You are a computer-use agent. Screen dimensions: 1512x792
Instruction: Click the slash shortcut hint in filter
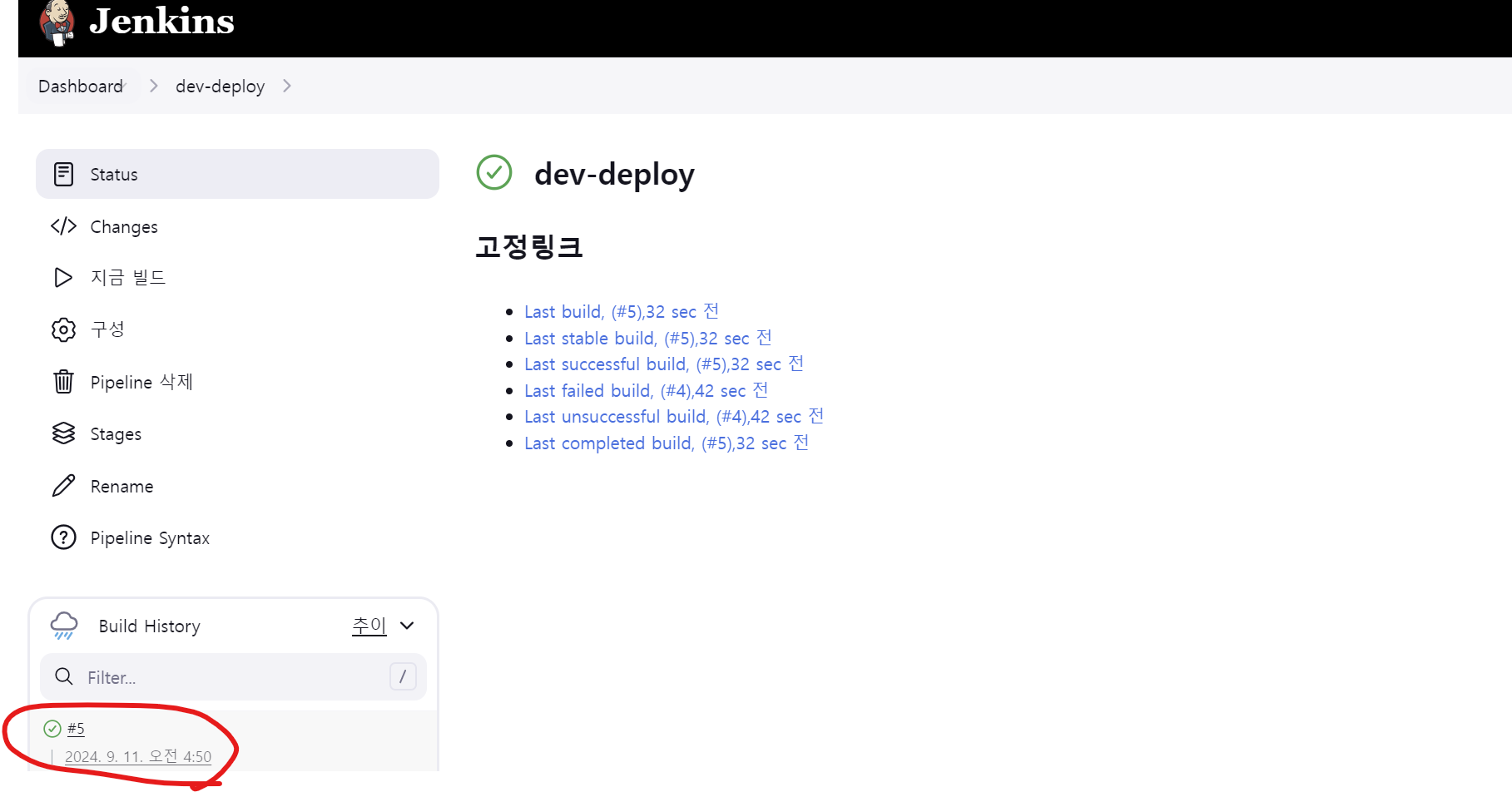pos(403,676)
